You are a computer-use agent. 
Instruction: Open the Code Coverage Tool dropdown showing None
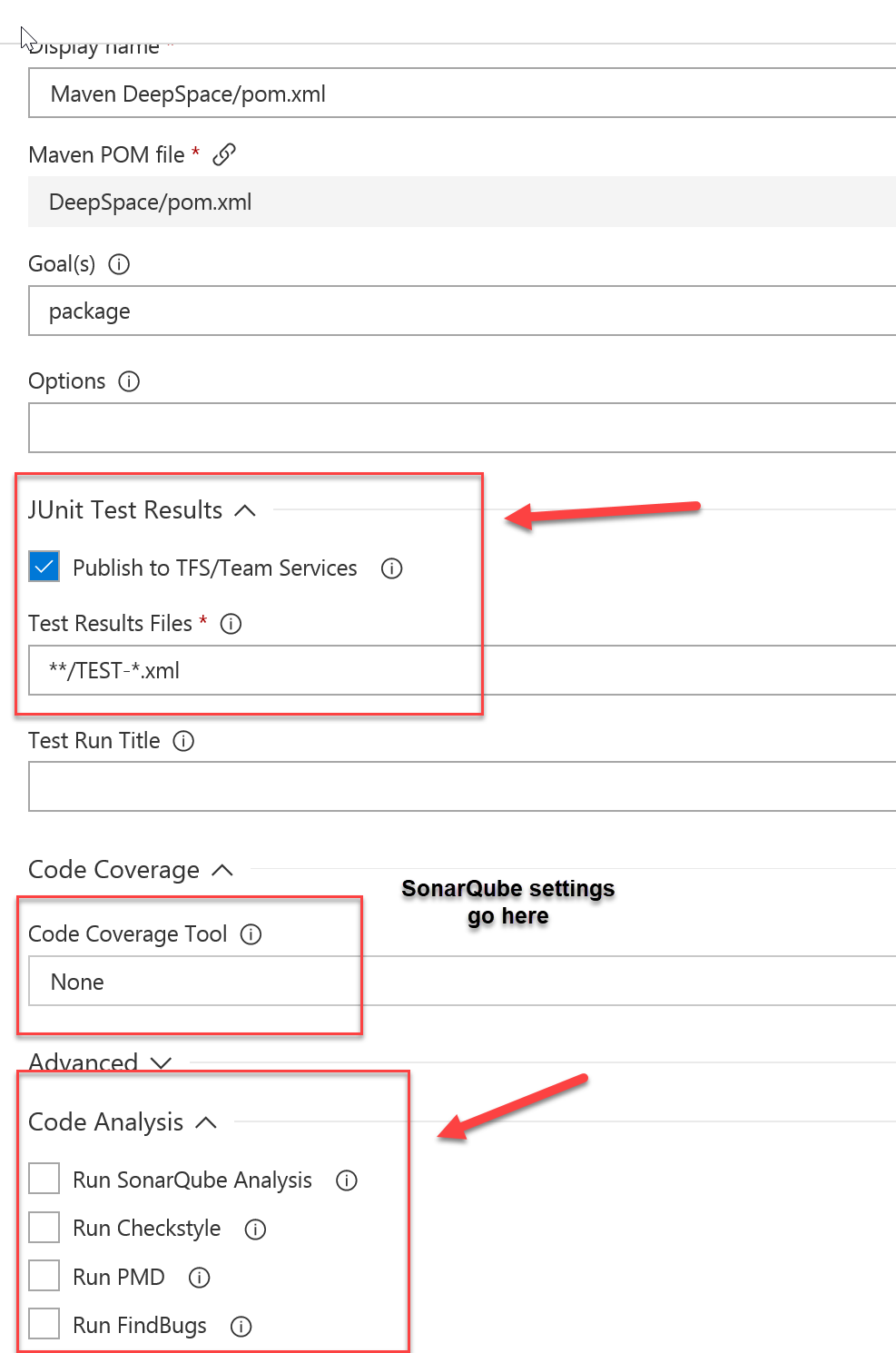click(462, 982)
